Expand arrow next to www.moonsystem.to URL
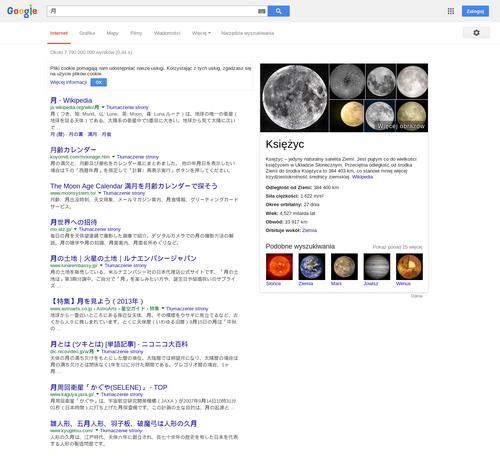The width and height of the screenshot is (500, 456). [99, 193]
